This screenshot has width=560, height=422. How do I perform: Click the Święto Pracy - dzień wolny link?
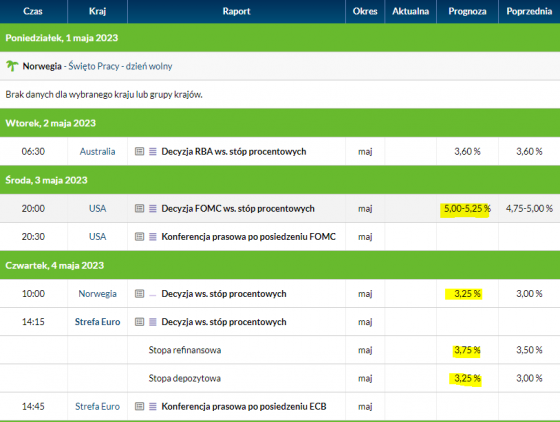click(x=120, y=66)
